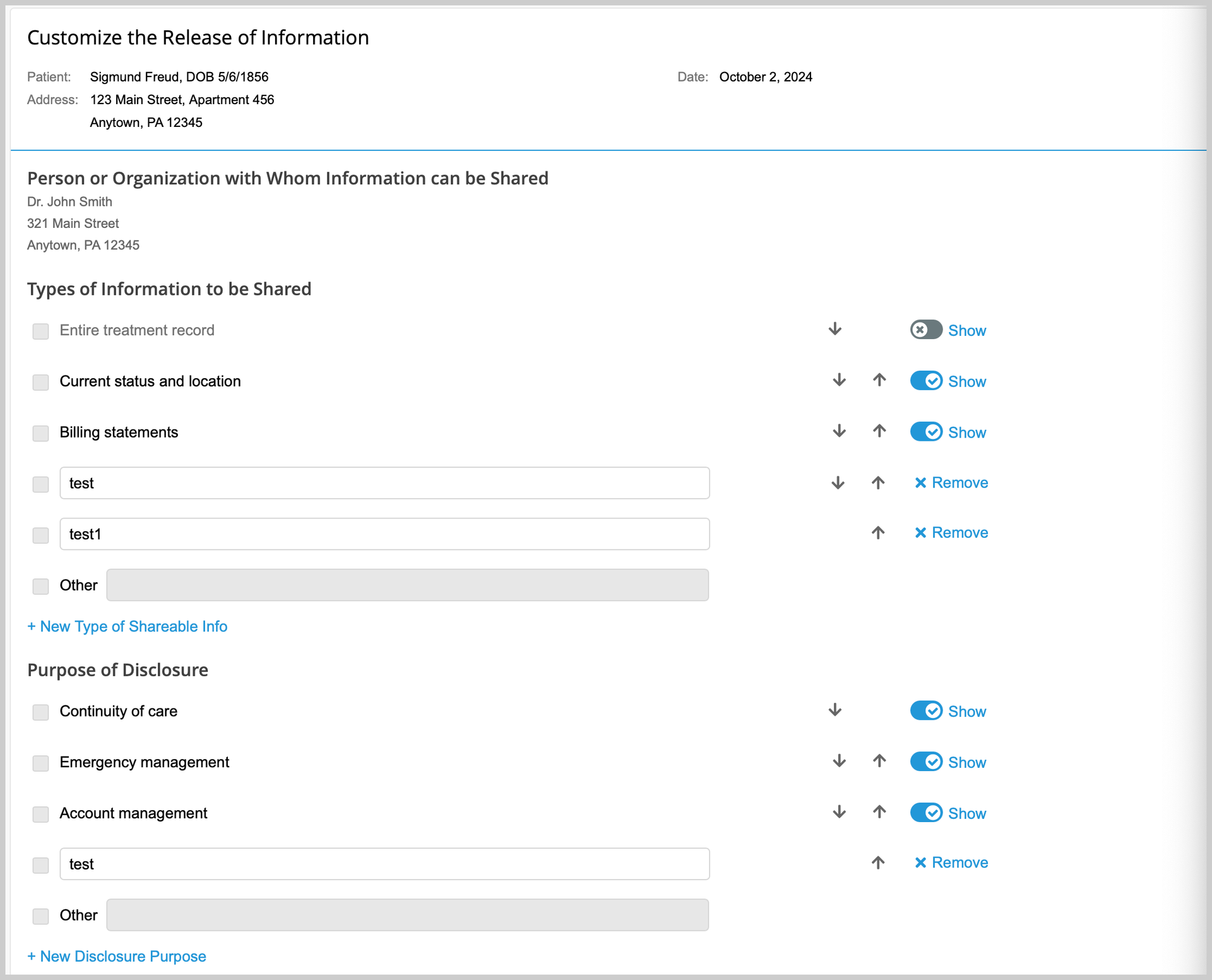This screenshot has width=1212, height=980.
Task: Tick the Continuity of care checkbox
Action: click(41, 712)
